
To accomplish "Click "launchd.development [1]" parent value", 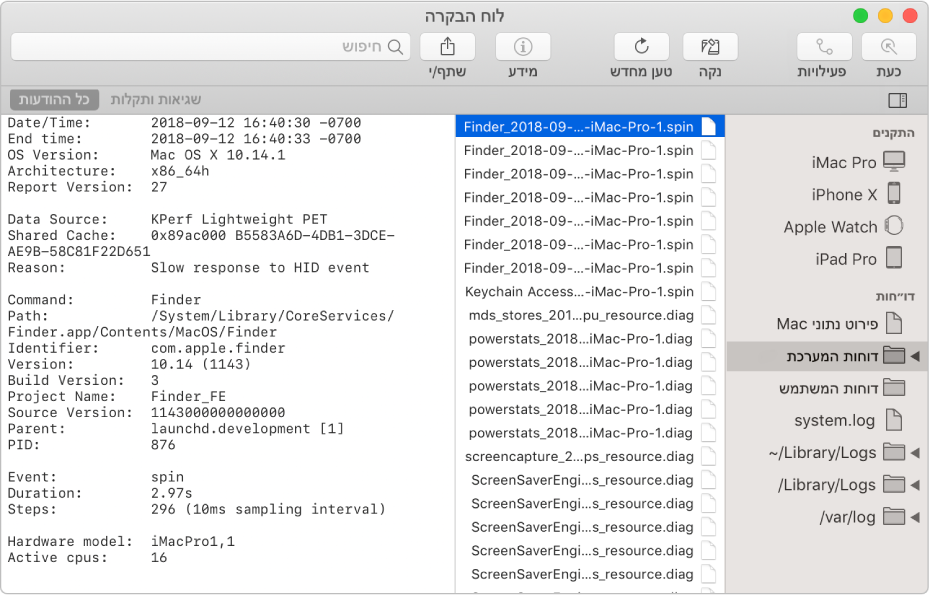I will (x=248, y=429).
